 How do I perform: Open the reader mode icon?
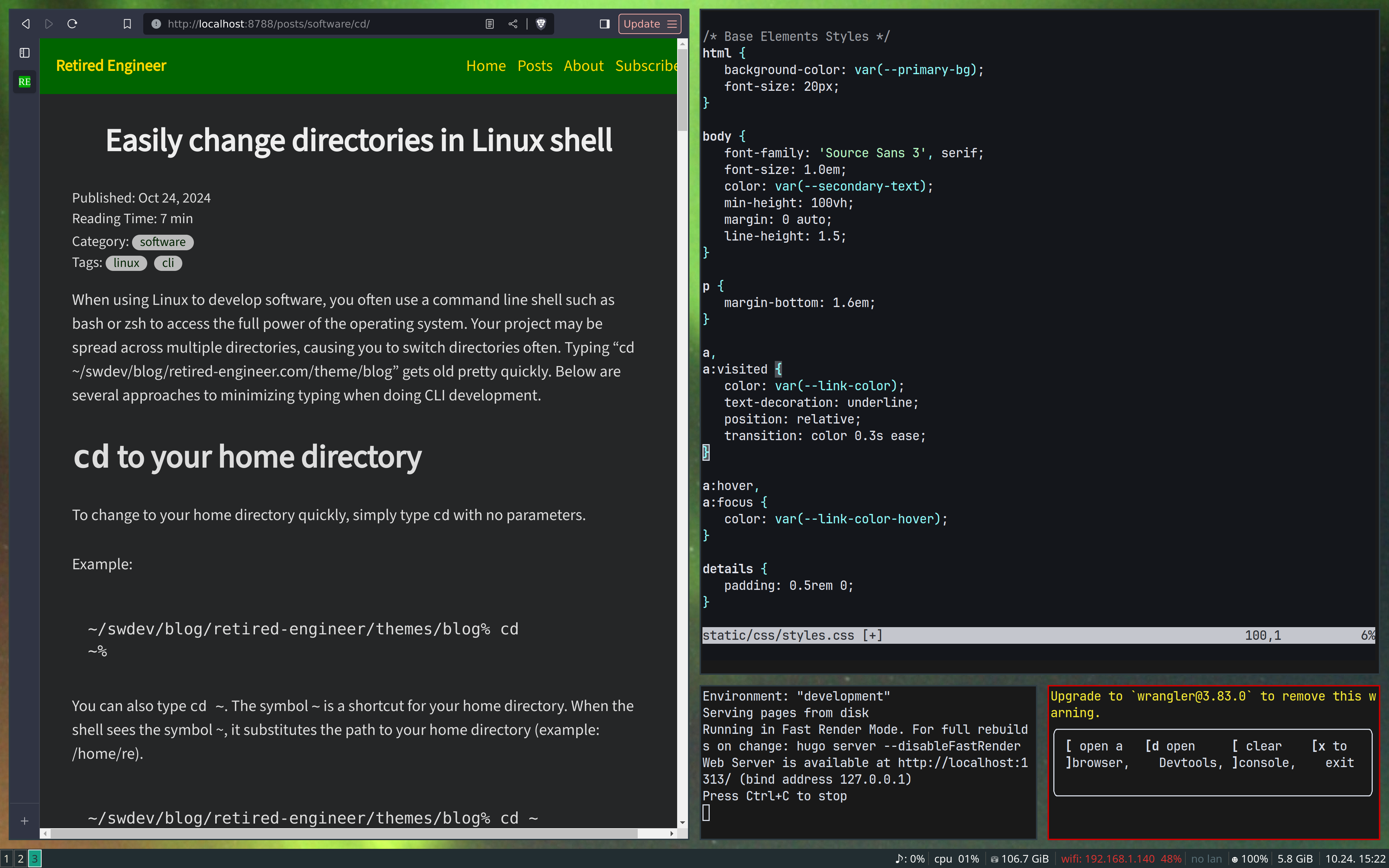(x=489, y=24)
